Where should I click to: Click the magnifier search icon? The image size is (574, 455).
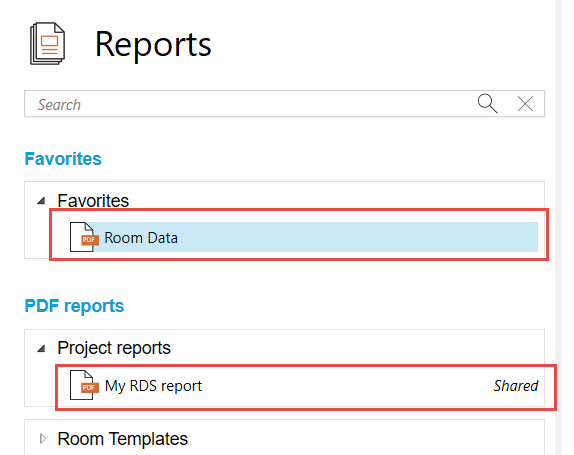pyautogui.click(x=488, y=104)
